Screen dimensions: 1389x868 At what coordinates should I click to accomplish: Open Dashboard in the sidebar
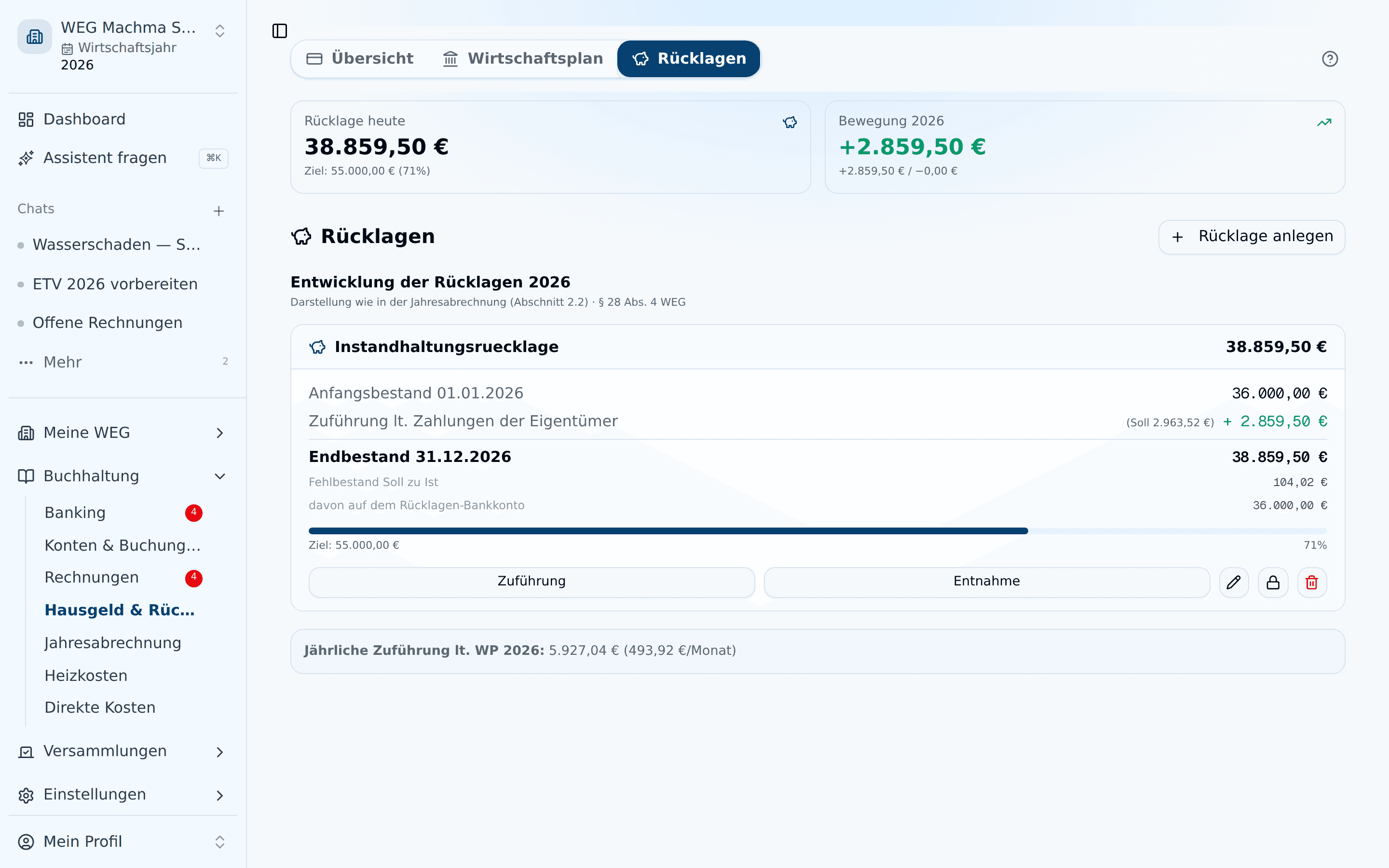click(123, 120)
